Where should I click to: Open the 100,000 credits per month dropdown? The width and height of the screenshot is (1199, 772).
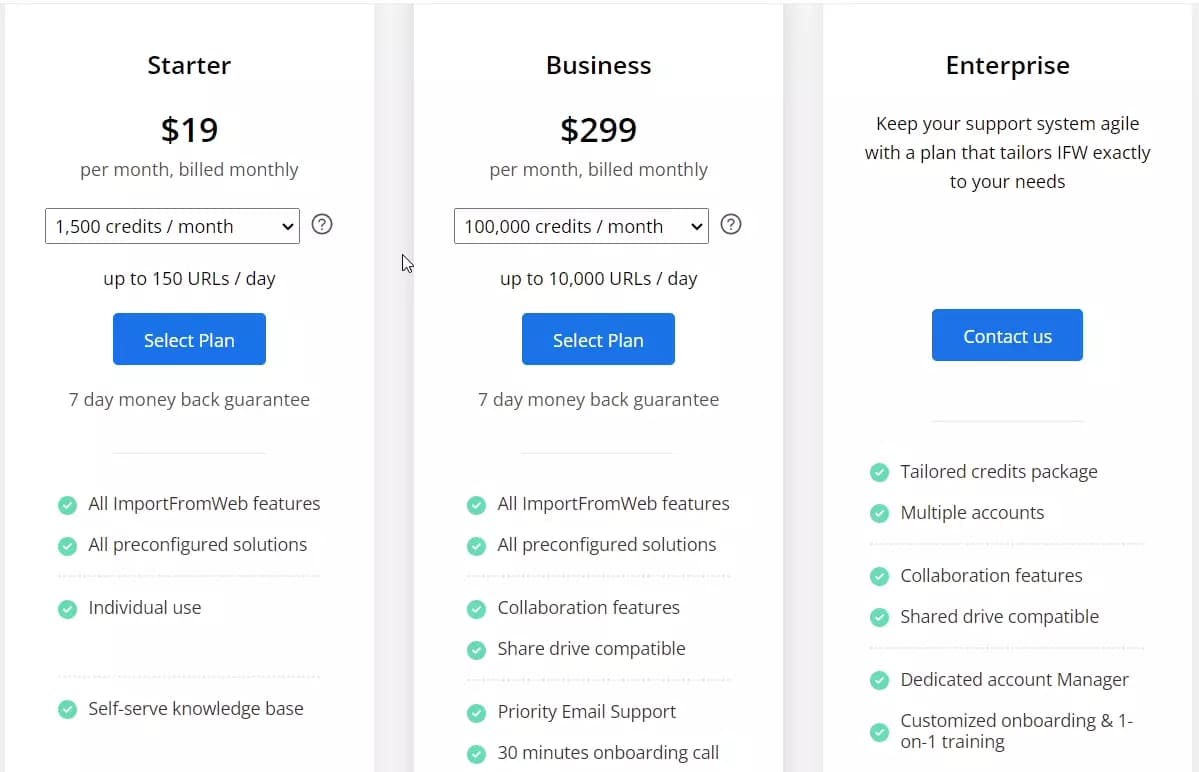click(580, 226)
